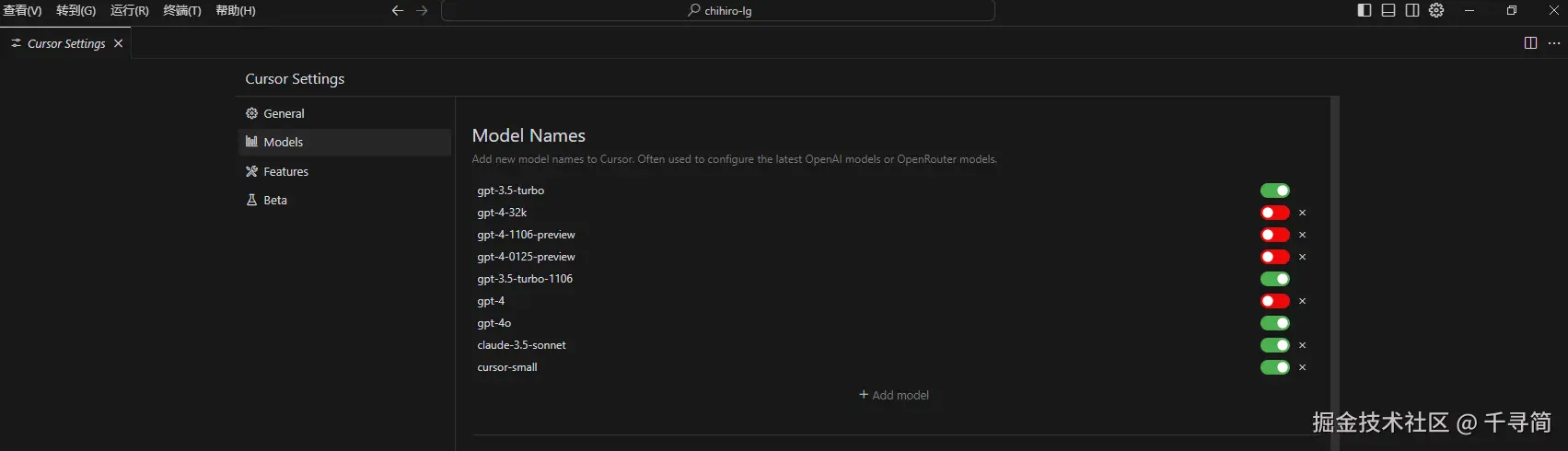
Task: Open the editor more actions ellipsis
Action: tap(1554, 43)
